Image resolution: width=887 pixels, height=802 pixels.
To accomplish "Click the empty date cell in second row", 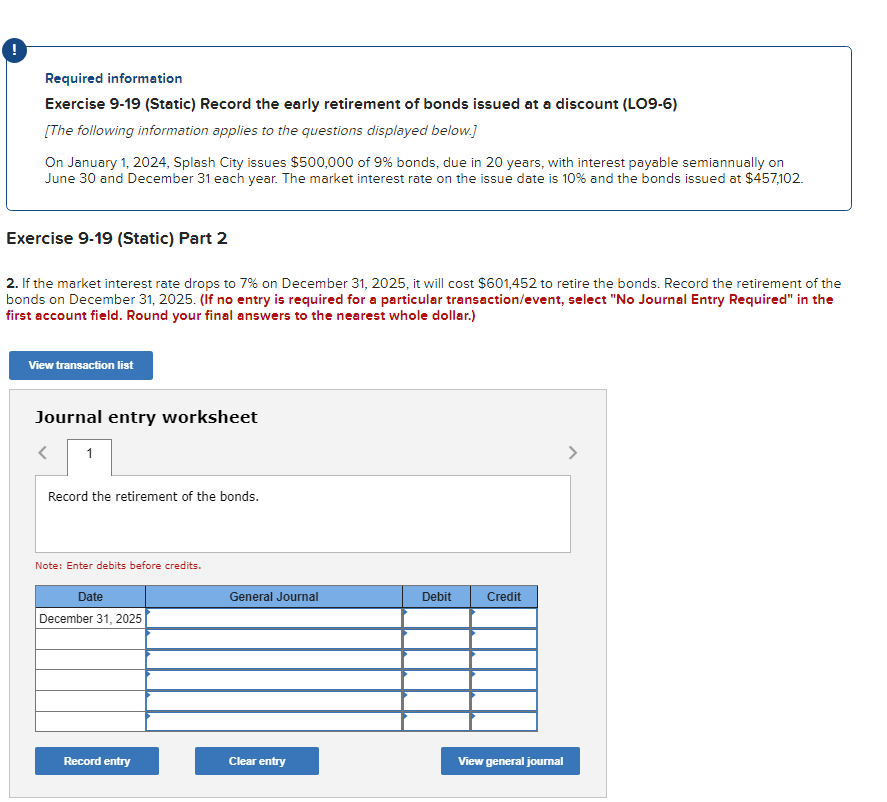I will (90, 639).
